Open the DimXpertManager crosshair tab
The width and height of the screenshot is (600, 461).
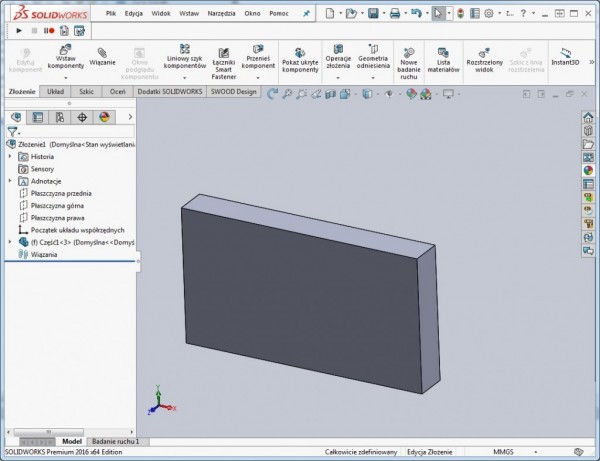click(x=82, y=117)
